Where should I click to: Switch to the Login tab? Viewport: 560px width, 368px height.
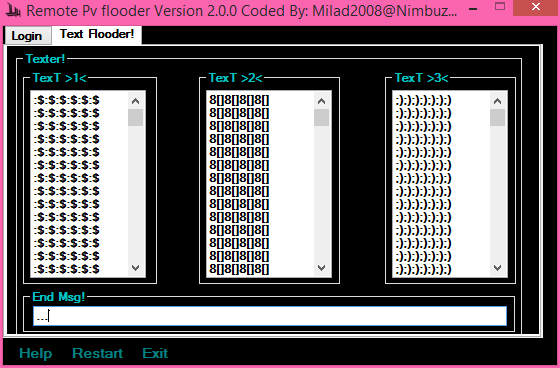click(x=28, y=36)
